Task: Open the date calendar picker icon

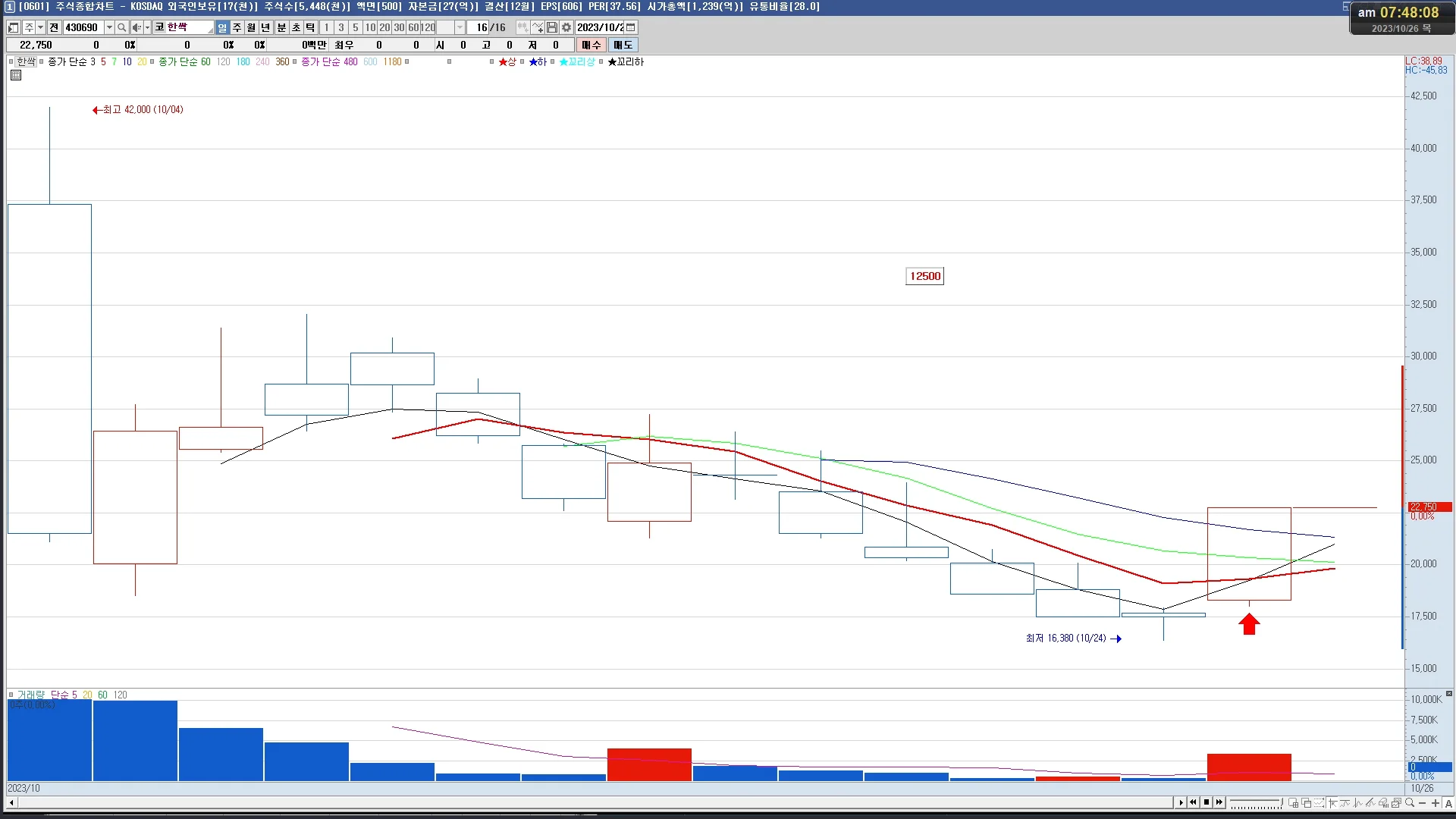Action: [631, 27]
